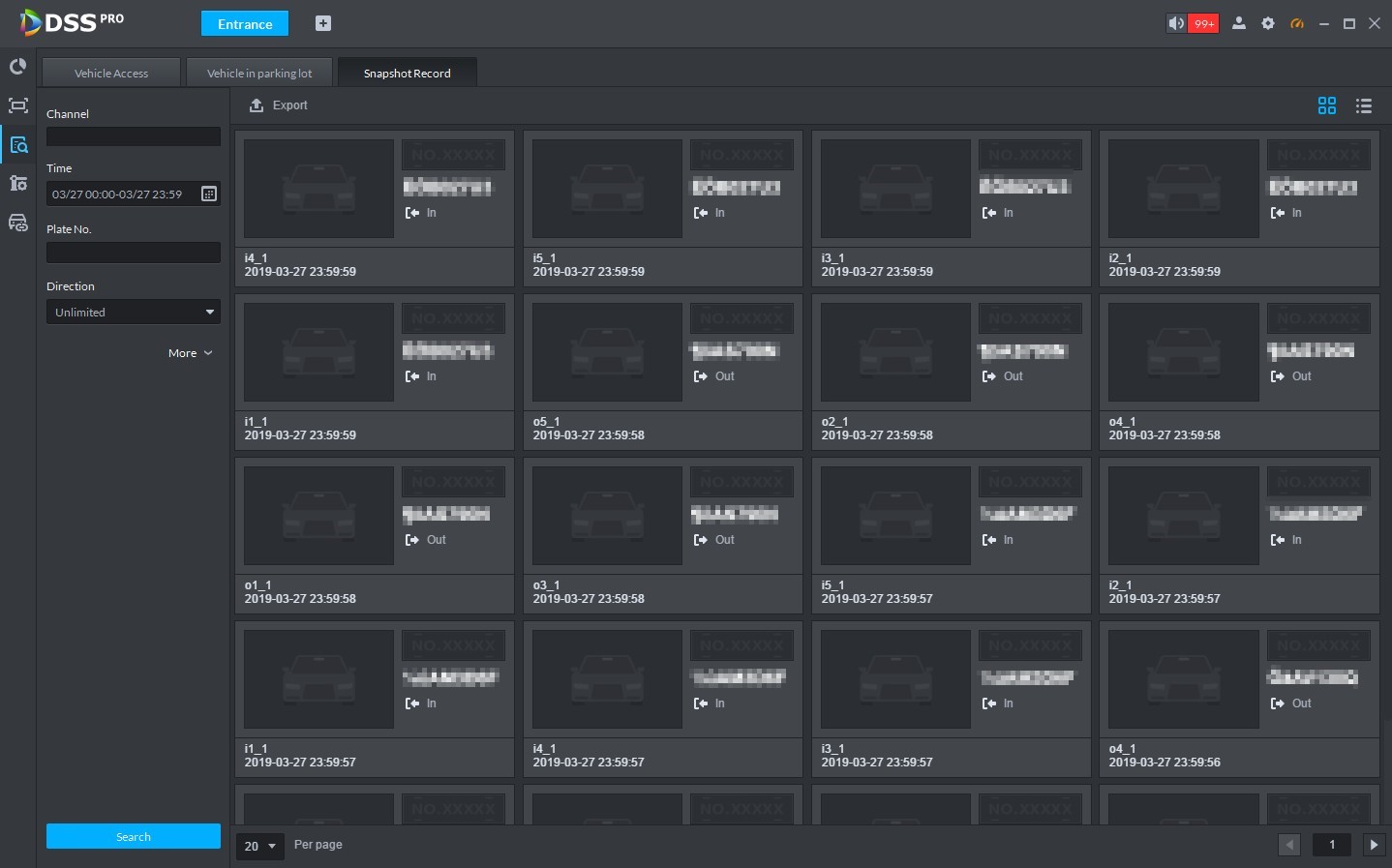Image resolution: width=1392 pixels, height=868 pixels.
Task: Open the per page count dropdown
Action: click(260, 846)
